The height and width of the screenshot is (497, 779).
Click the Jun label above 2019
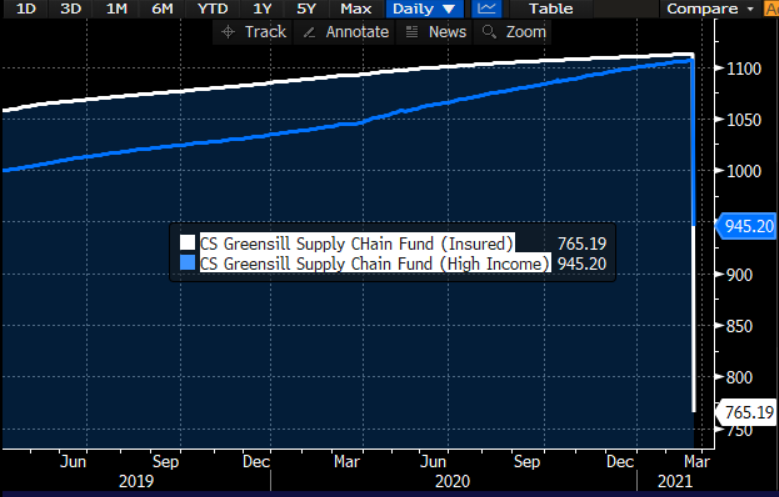[73, 462]
